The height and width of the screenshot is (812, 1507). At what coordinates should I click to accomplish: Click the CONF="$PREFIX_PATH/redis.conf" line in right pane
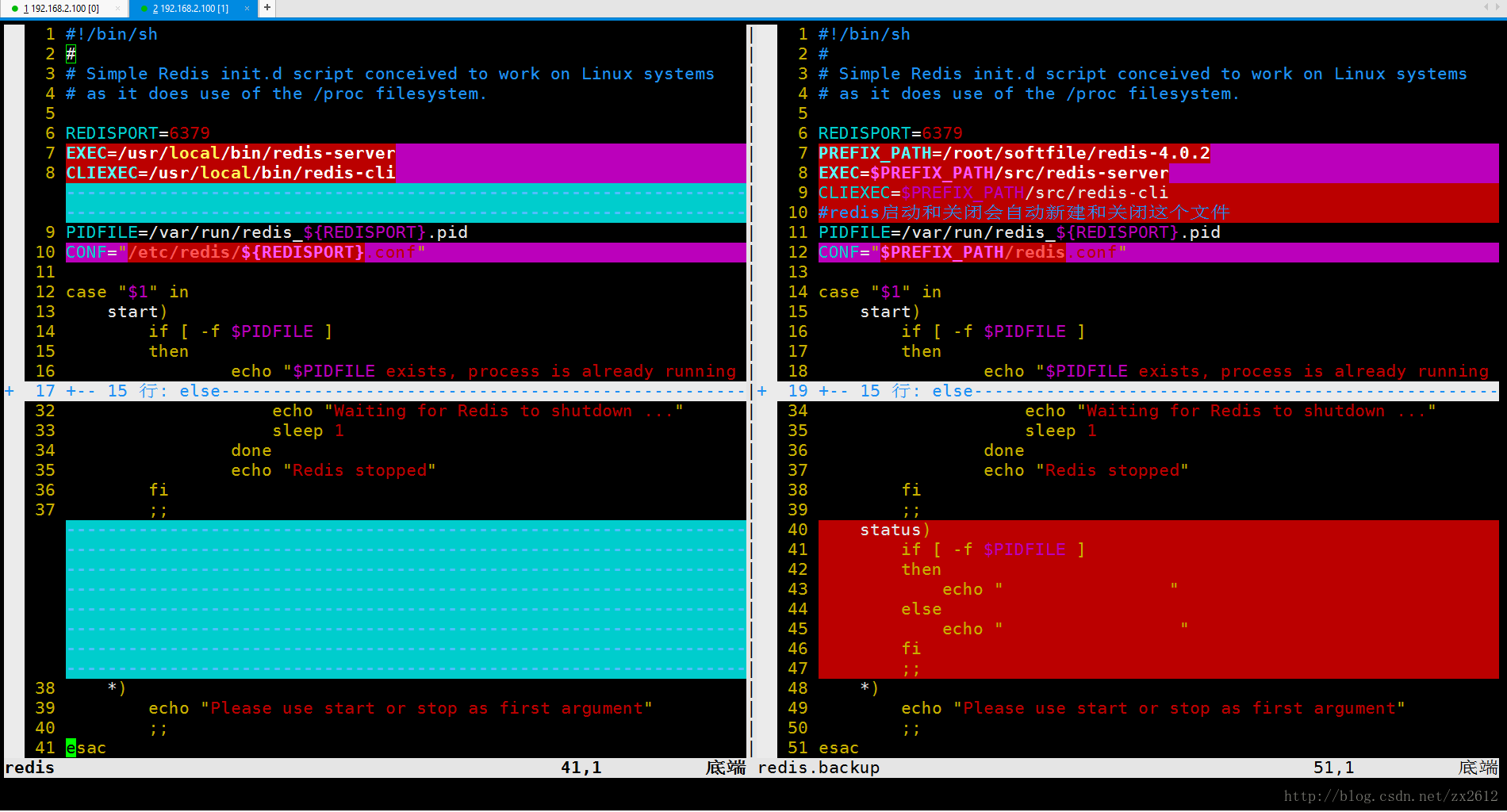tap(972, 252)
